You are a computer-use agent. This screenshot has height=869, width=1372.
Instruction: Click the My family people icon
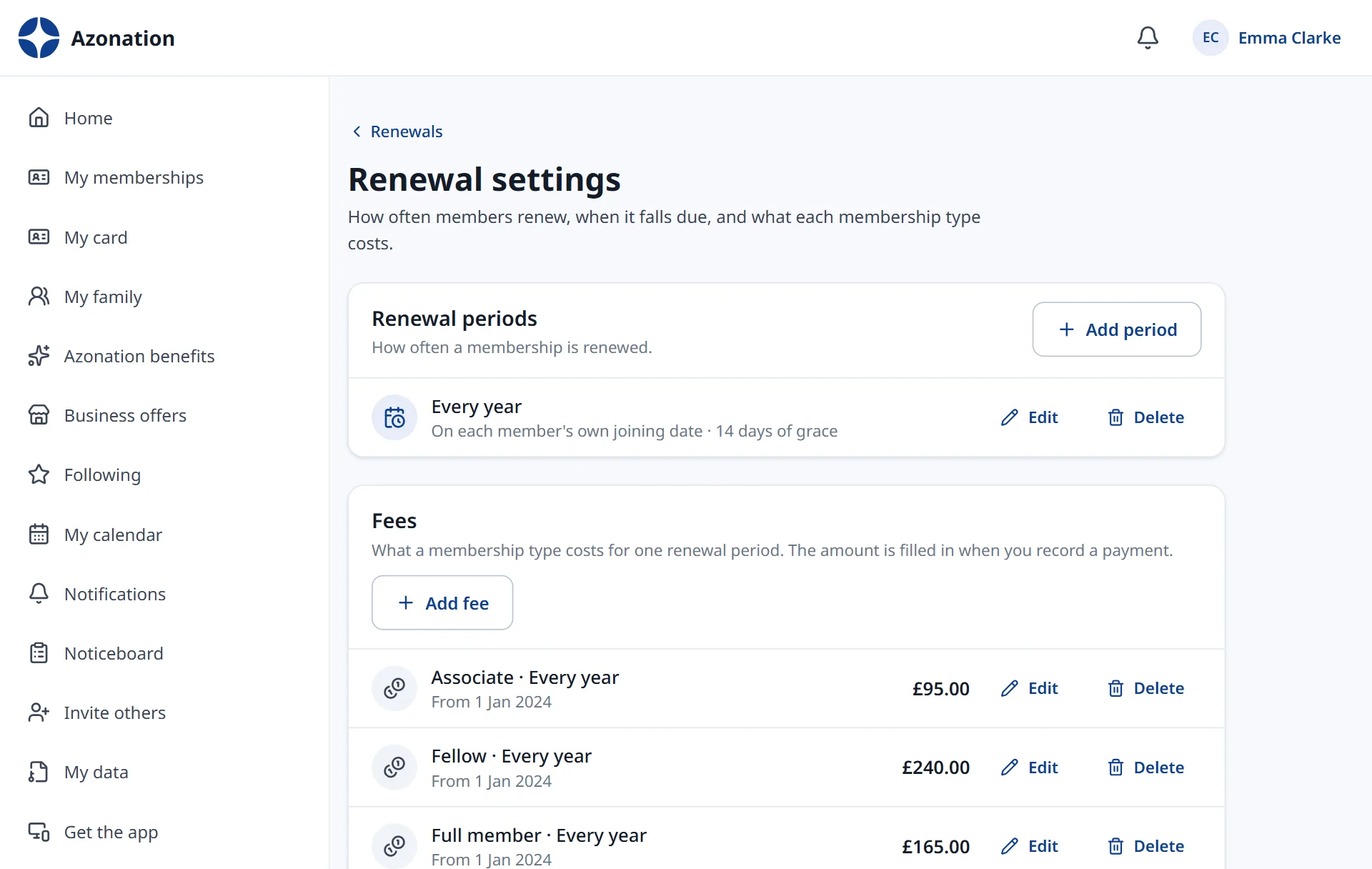click(x=39, y=297)
